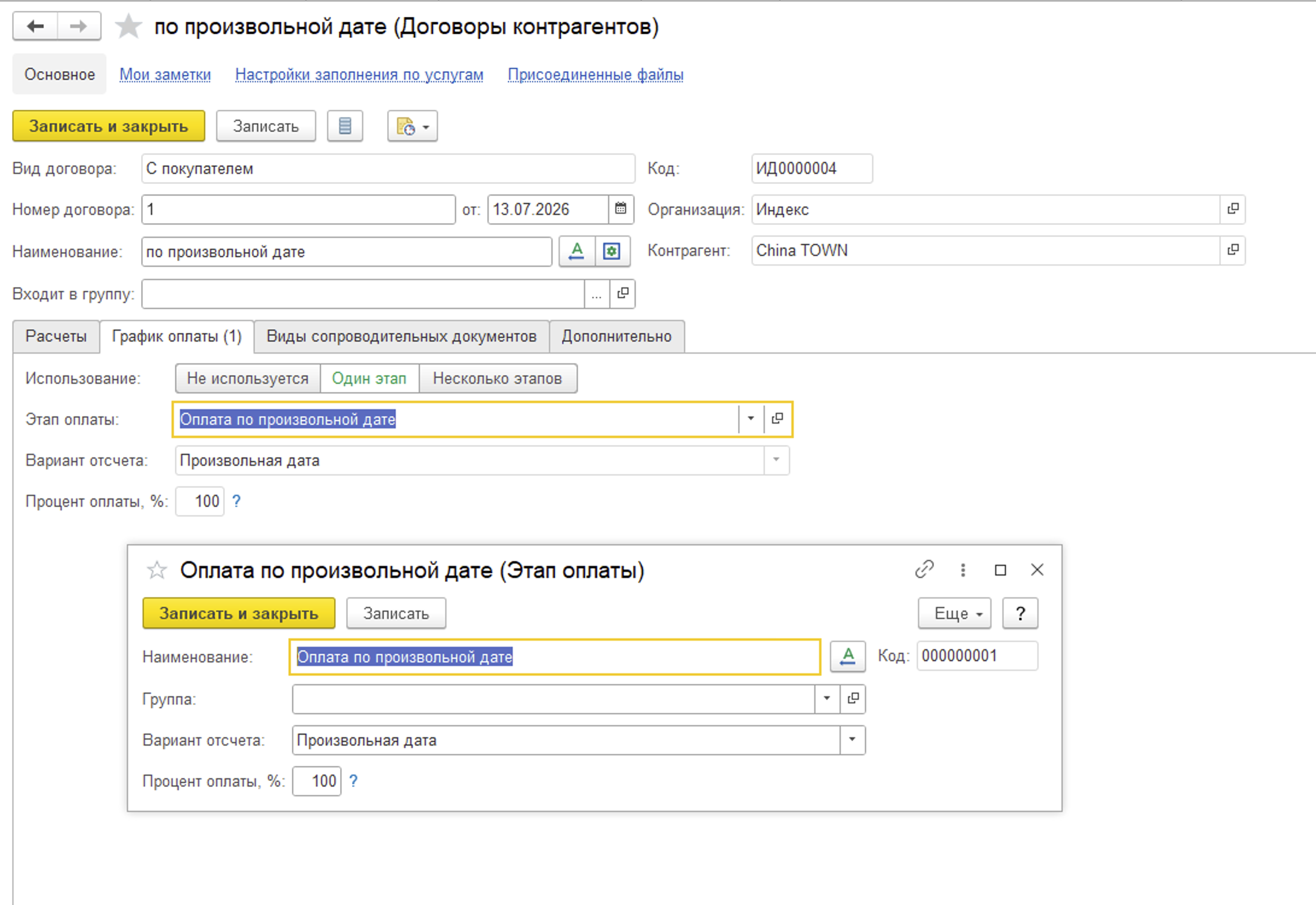Image resolution: width=1316 pixels, height=905 pixels.
Task: Open the report list icon button
Action: [x=345, y=126]
